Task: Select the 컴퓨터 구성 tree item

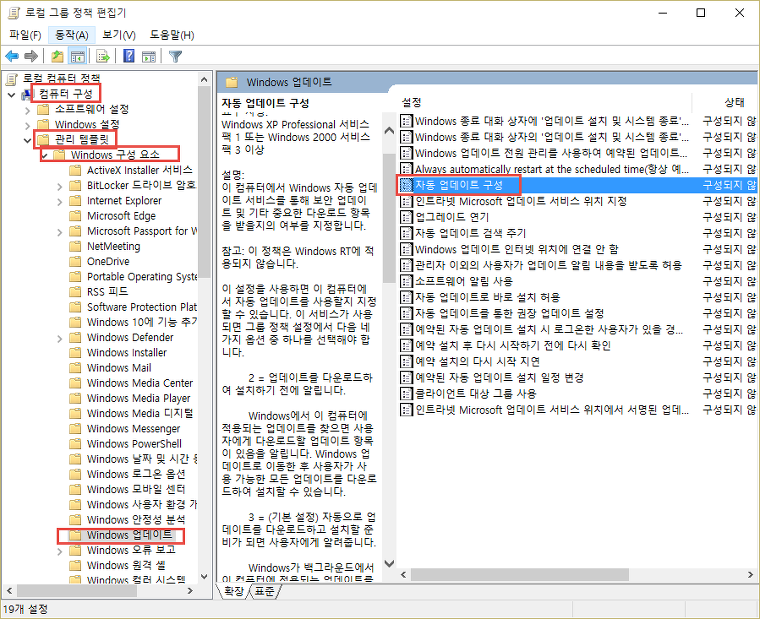Action: pos(65,93)
